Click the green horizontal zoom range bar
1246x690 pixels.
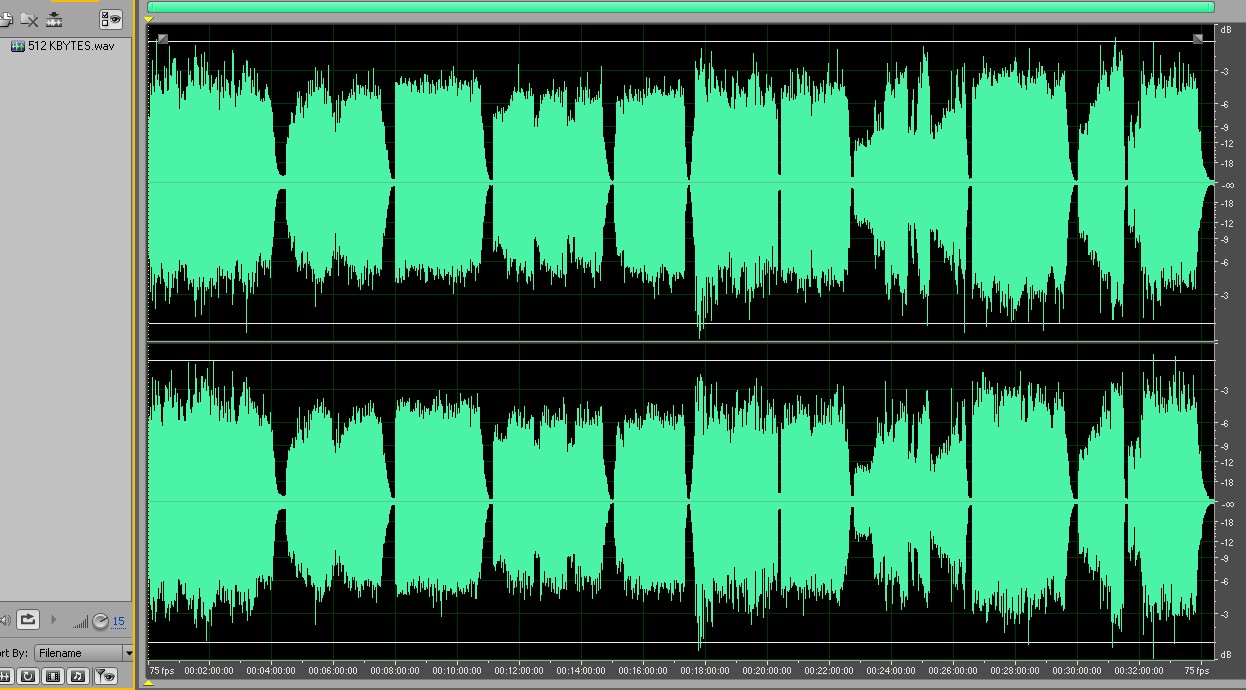point(680,7)
